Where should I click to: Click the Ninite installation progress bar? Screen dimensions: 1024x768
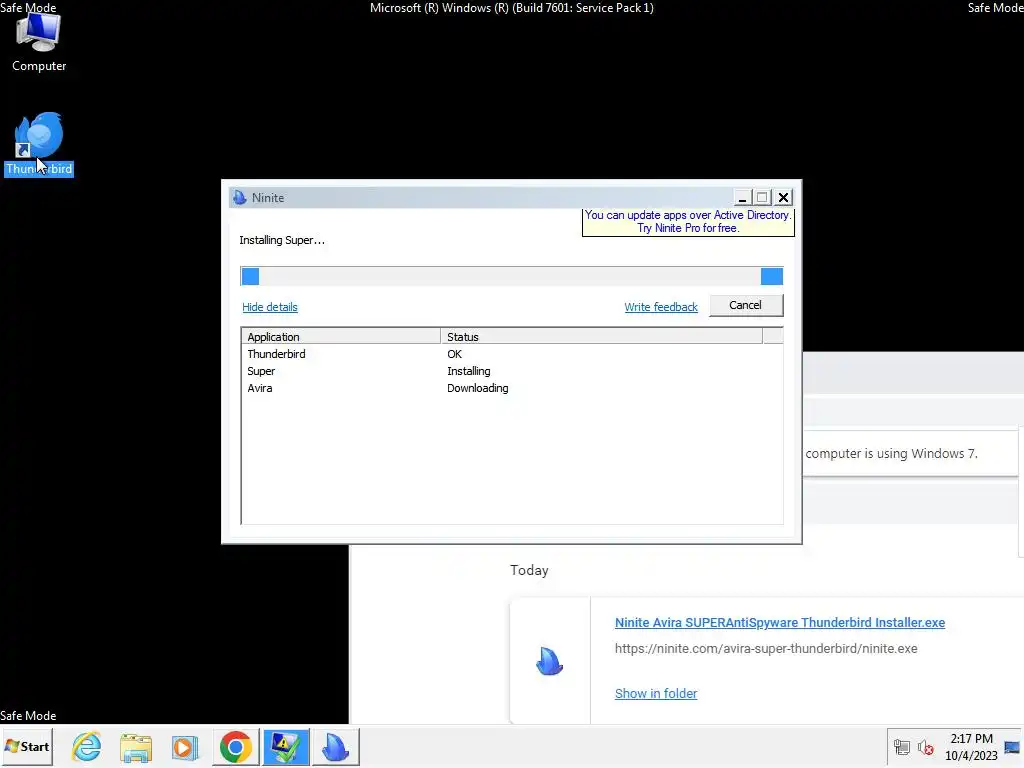511,276
